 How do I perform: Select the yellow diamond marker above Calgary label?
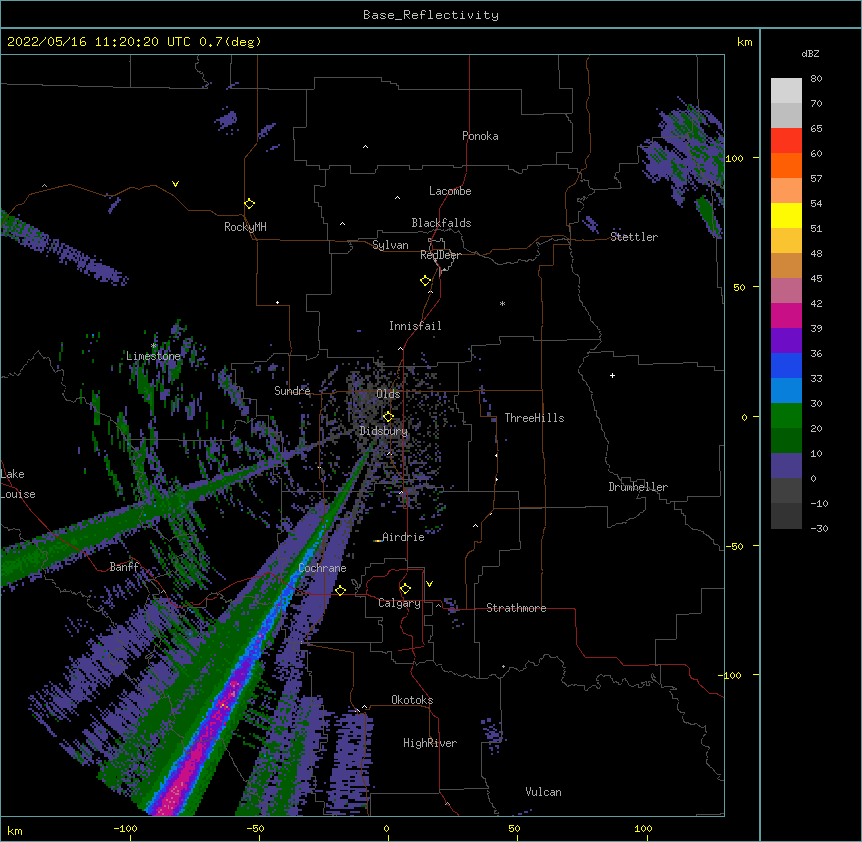pos(405,589)
